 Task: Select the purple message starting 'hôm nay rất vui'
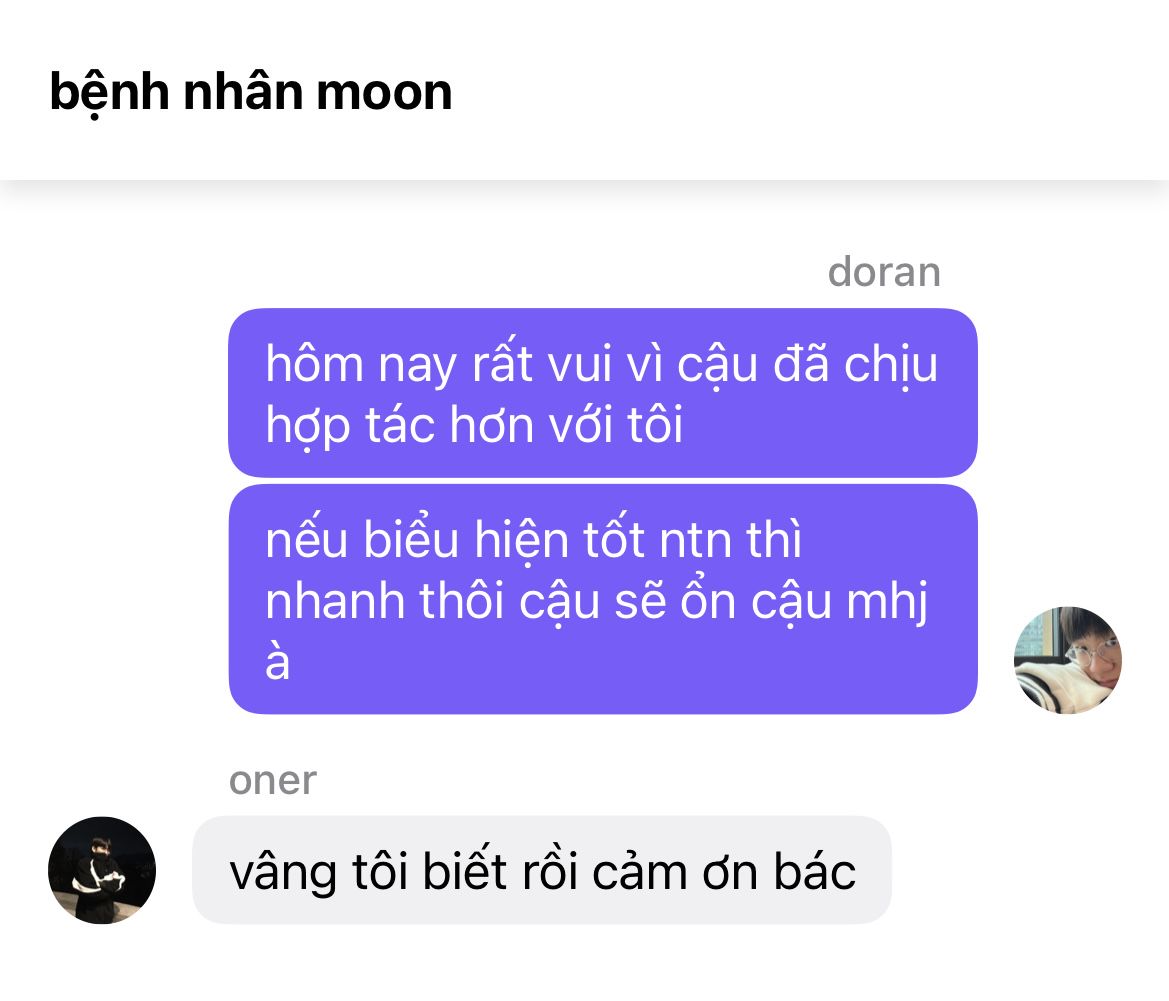click(602, 393)
